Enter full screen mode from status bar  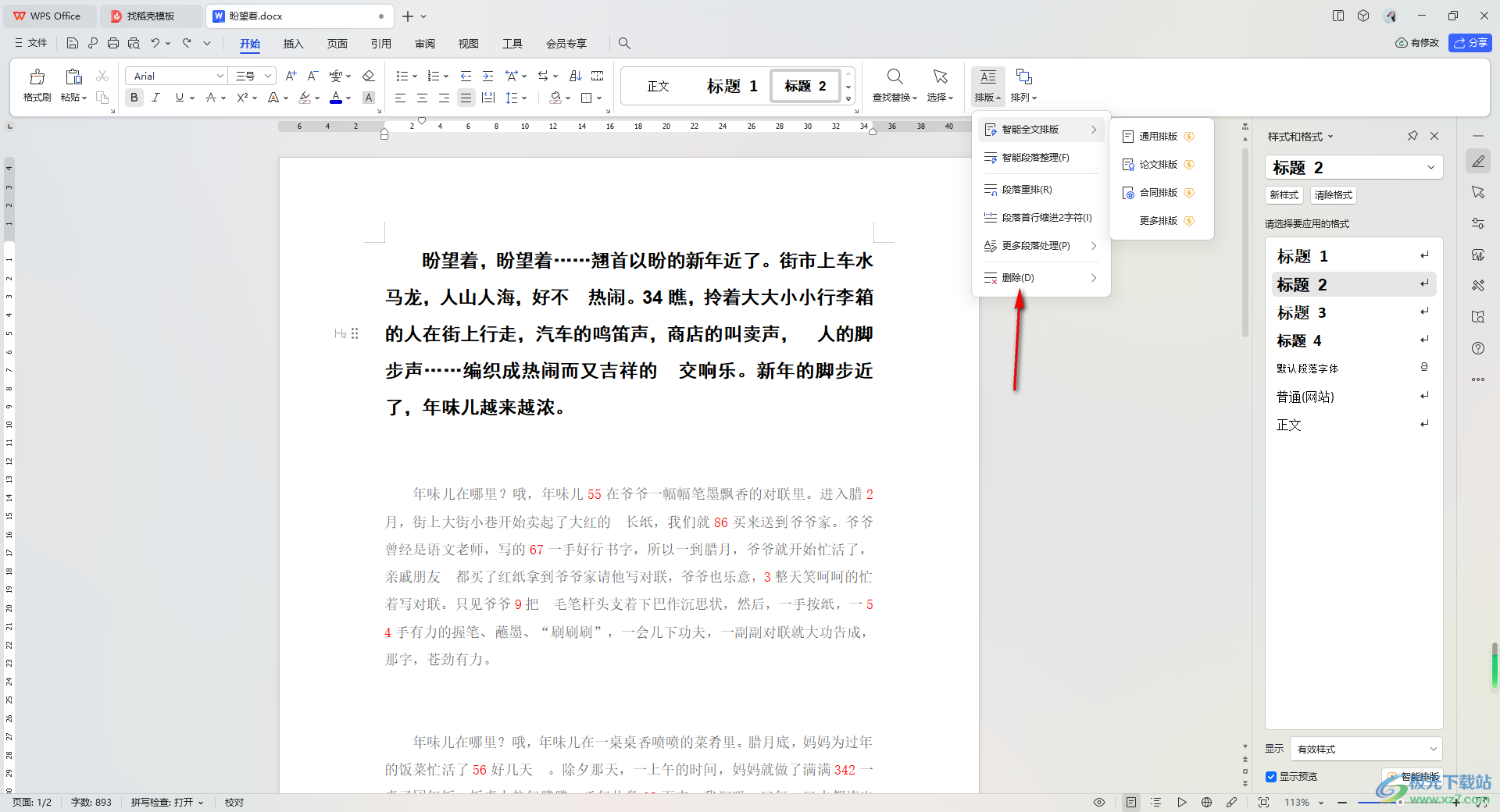1263,802
